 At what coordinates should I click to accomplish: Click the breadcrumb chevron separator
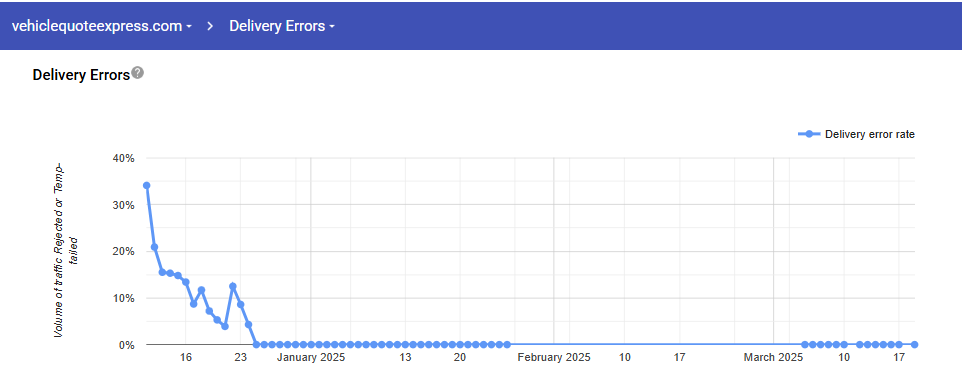(x=210, y=26)
